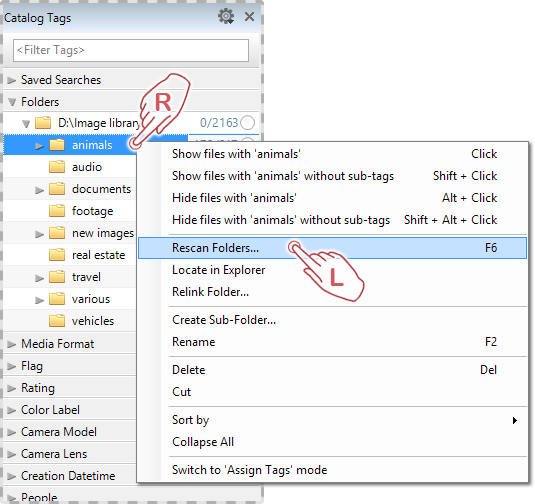The height and width of the screenshot is (504, 535).
Task: Click the D:\Image library folder icon
Action: [x=43, y=123]
